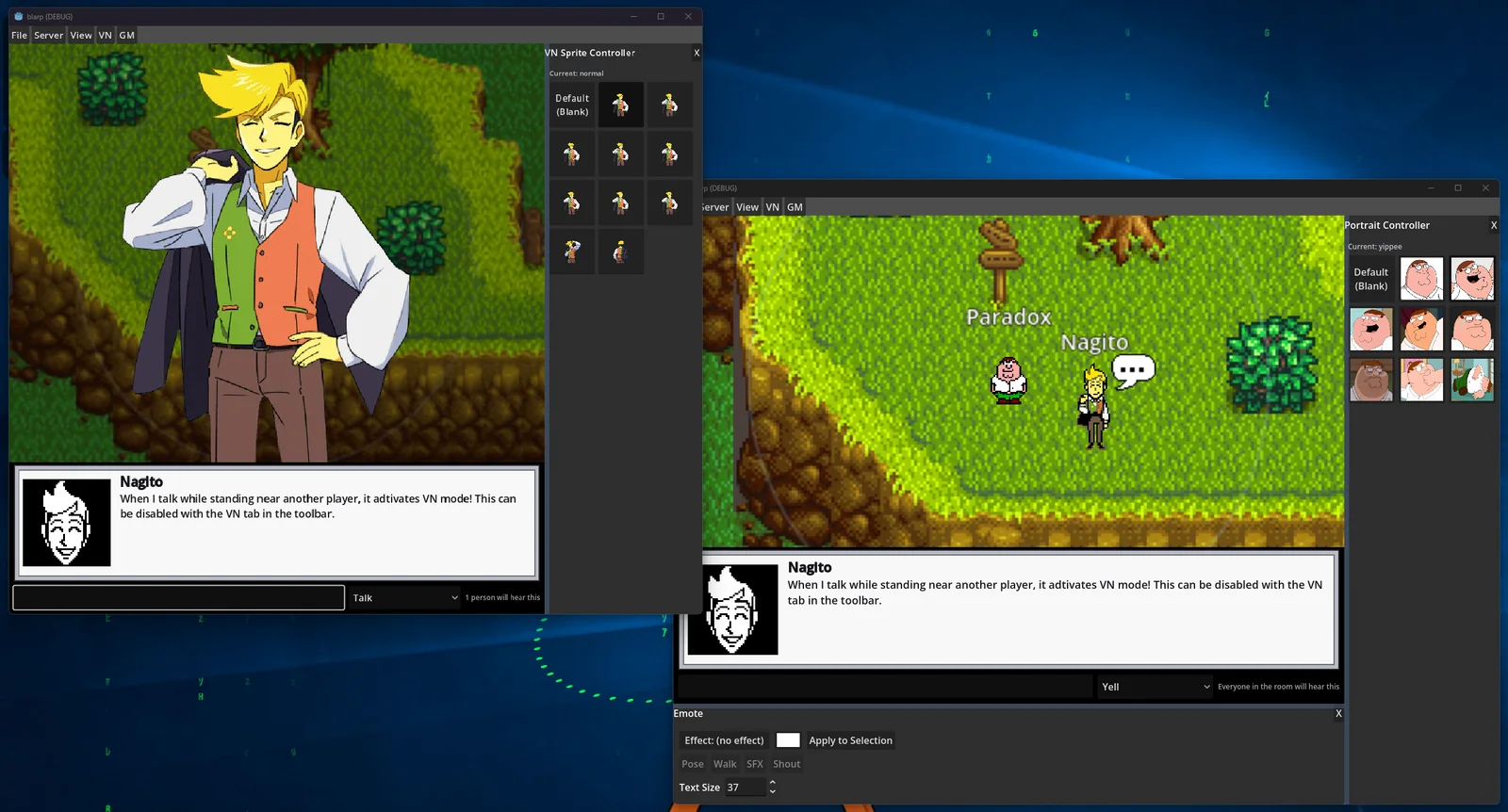Choose the fallen Peter clutching knee portrait
The width and height of the screenshot is (1508, 812).
pos(1472,380)
